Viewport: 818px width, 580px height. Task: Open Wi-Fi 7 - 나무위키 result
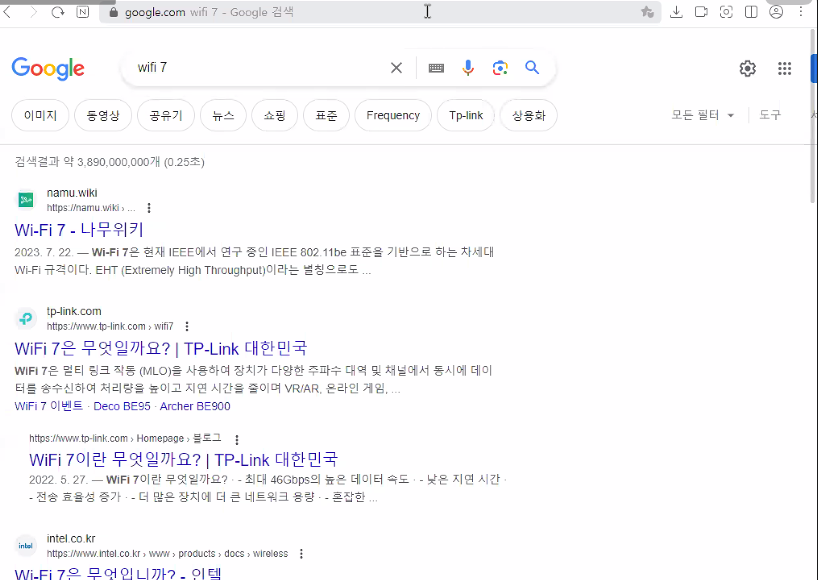point(79,229)
